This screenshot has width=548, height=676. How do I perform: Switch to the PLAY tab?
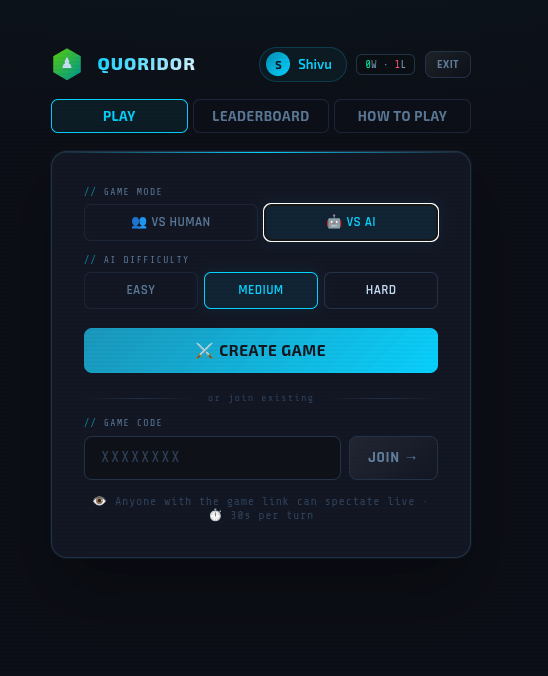coord(119,116)
